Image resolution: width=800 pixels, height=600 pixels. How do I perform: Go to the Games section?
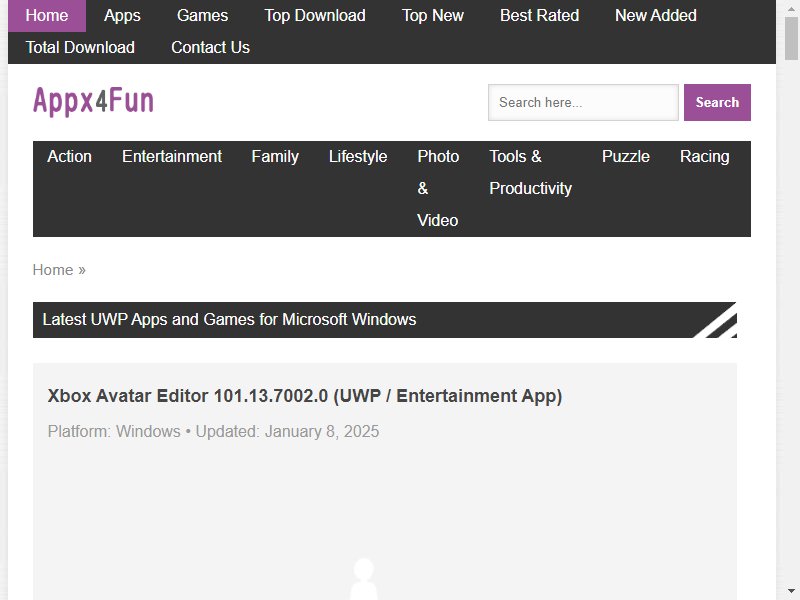pos(202,16)
